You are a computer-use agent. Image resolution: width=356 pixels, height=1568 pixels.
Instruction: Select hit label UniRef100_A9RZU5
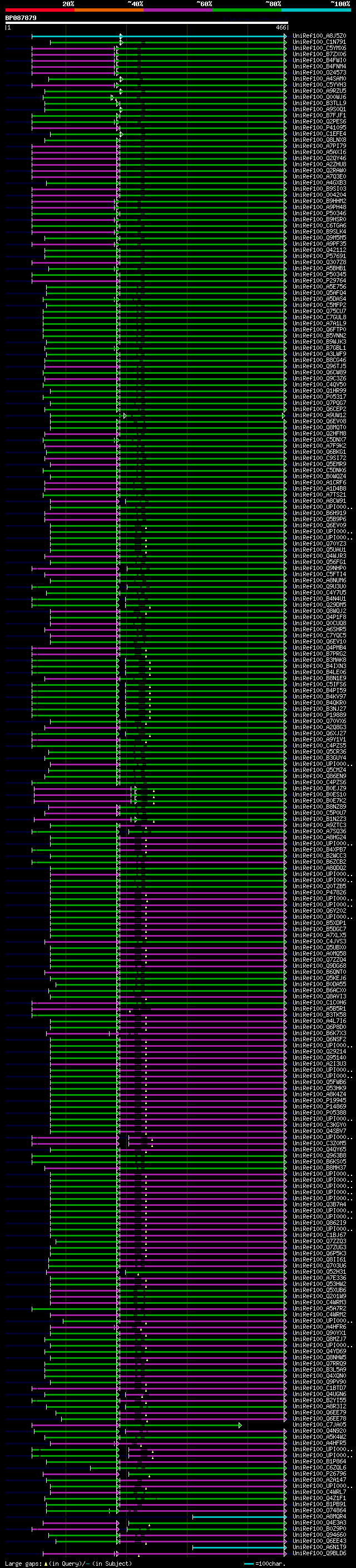point(319,91)
